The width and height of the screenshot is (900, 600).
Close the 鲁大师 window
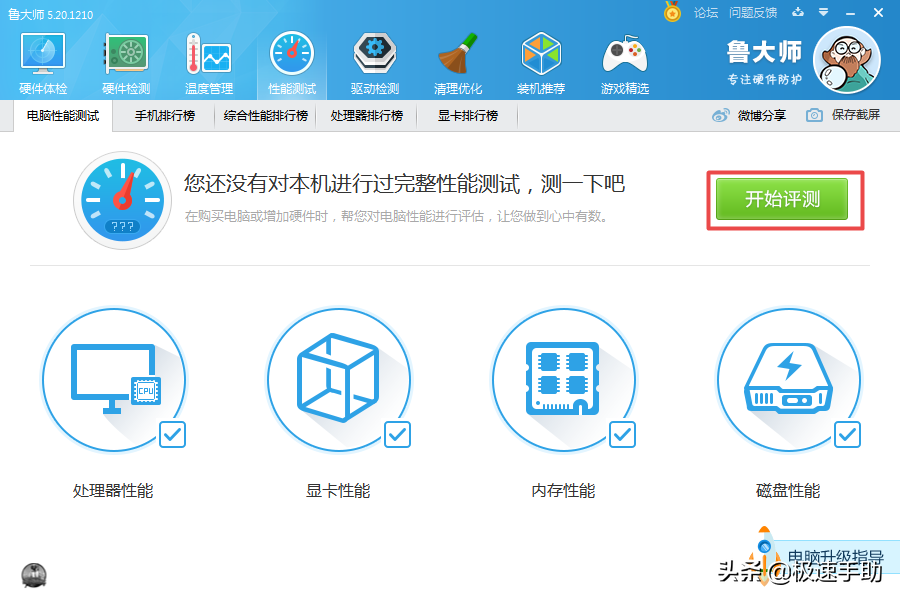(x=878, y=13)
